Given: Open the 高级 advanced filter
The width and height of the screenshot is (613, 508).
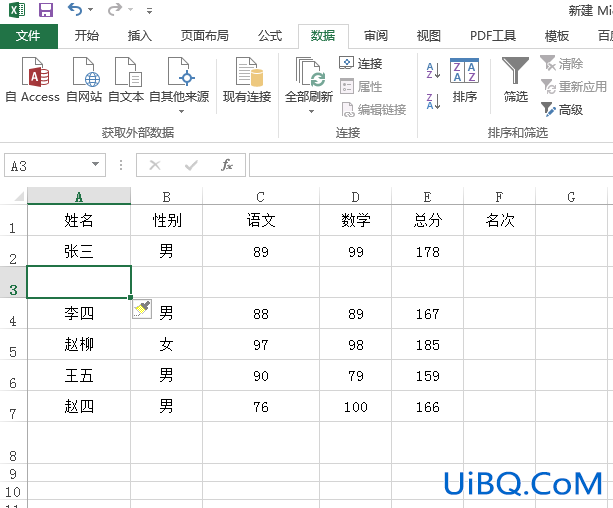Looking at the screenshot, I should 562,109.
